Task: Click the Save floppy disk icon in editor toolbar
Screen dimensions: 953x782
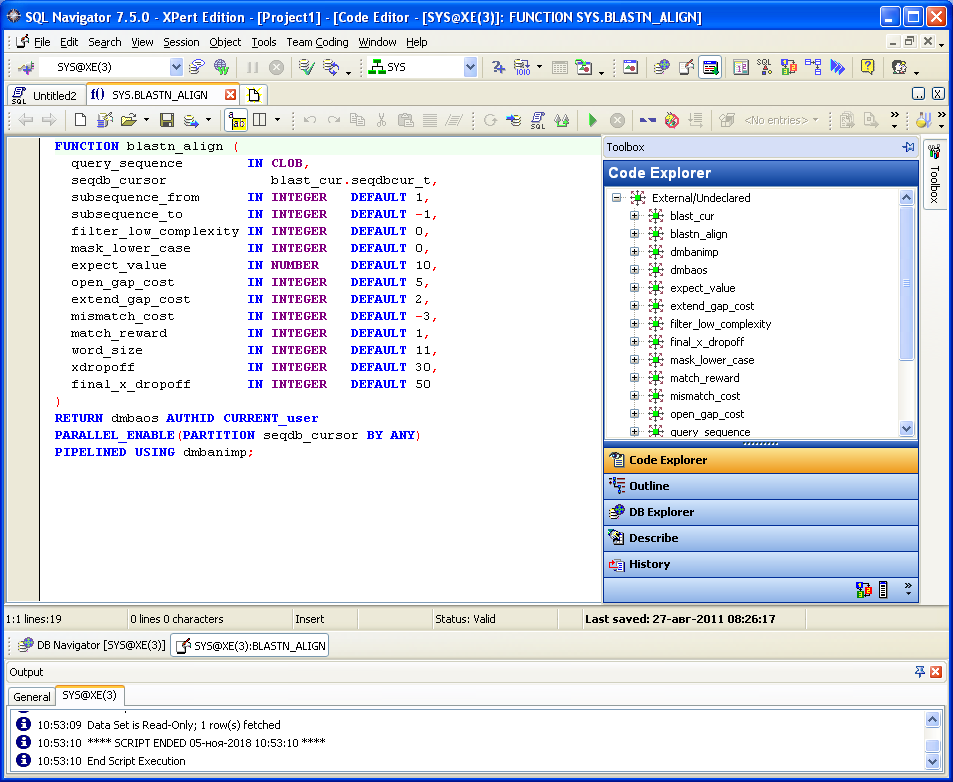Action: coord(167,120)
